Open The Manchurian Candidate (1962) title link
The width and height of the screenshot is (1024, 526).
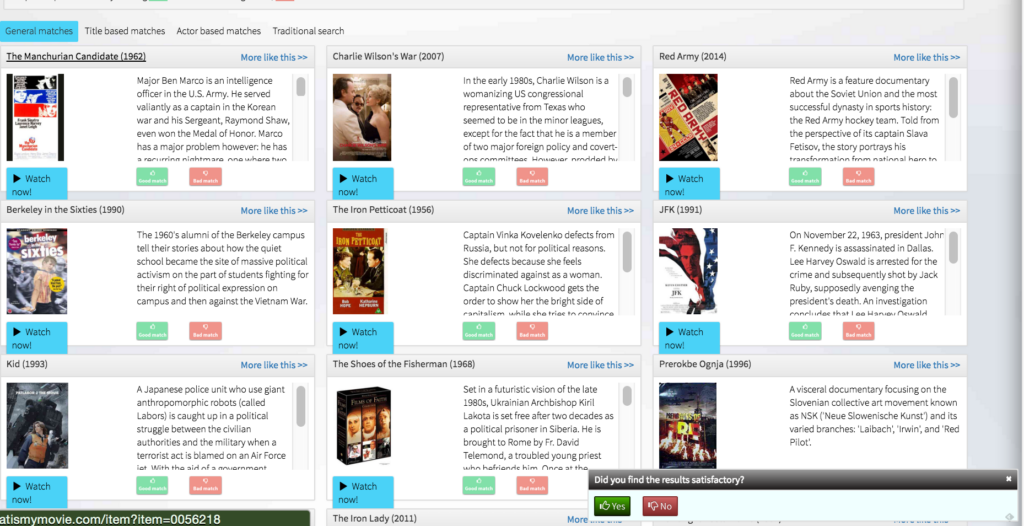[x=76, y=57]
